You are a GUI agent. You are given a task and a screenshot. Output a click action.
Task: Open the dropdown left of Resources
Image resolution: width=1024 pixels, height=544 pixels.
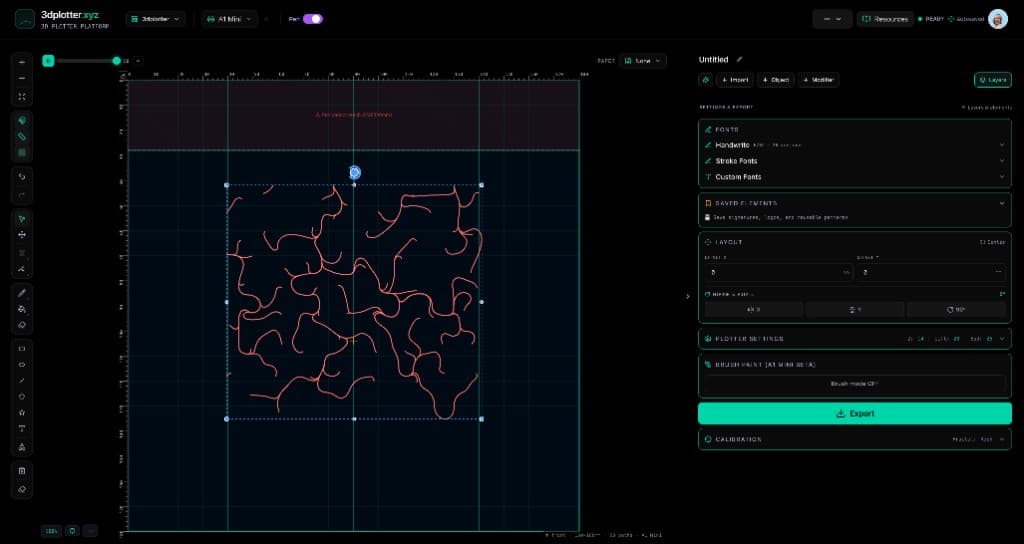click(832, 19)
